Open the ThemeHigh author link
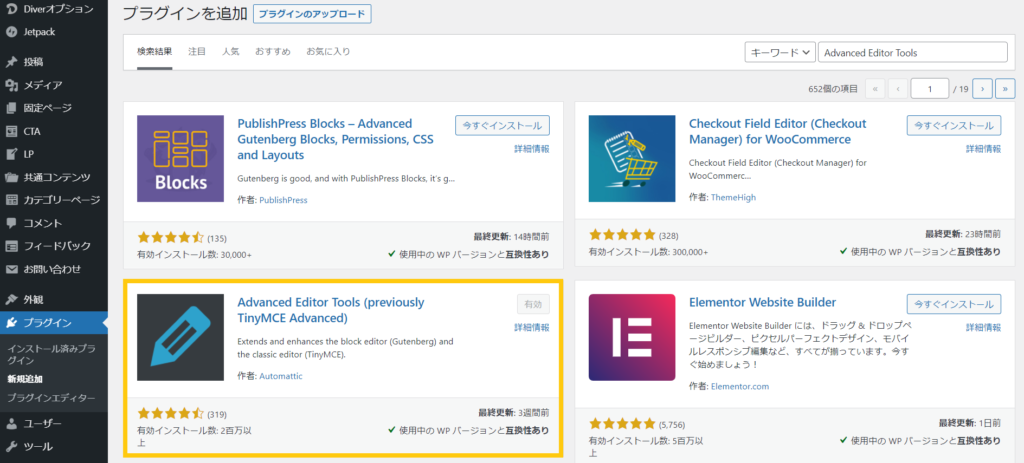The image size is (1024, 463). pyautogui.click(x=733, y=197)
